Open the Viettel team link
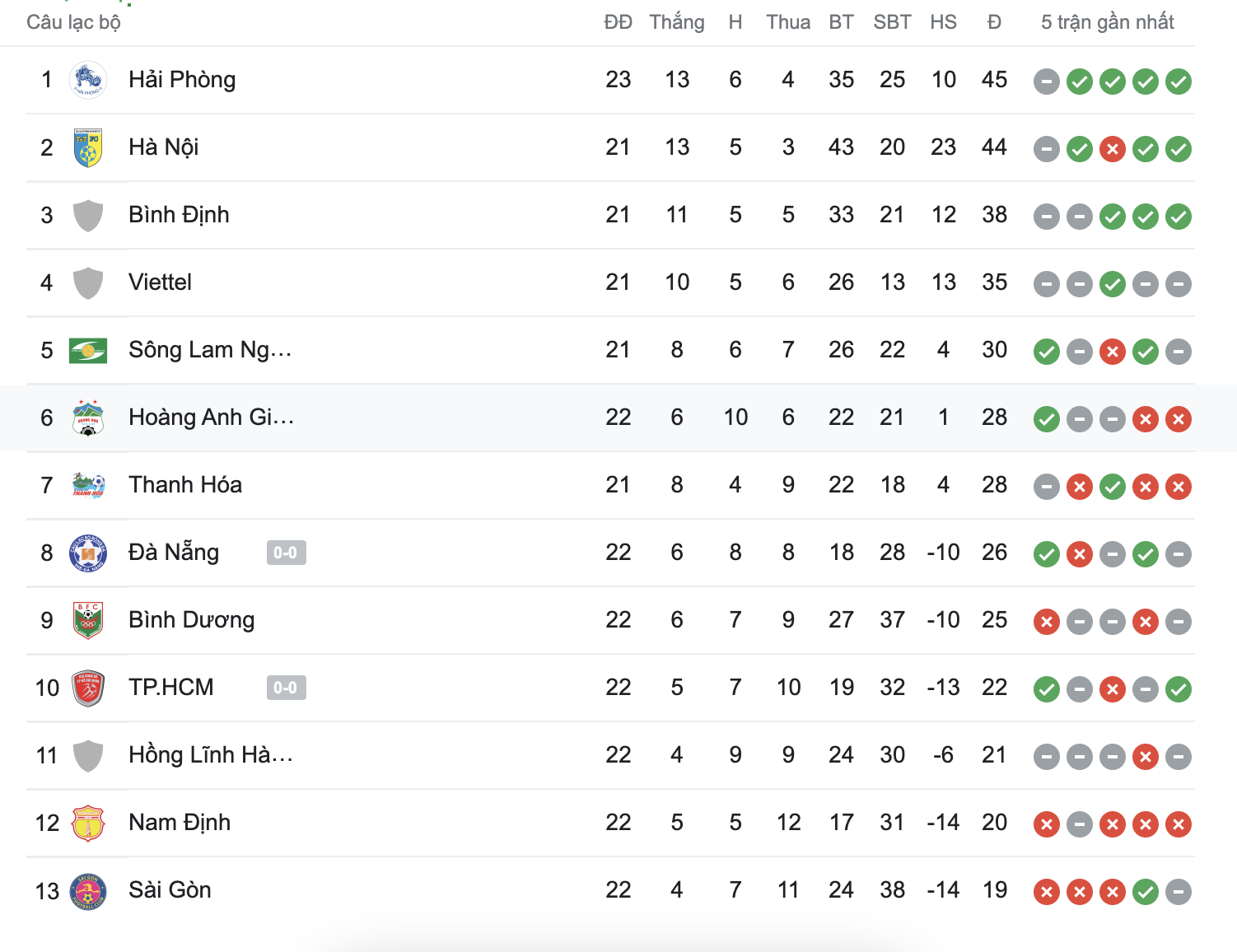Viewport: 1237px width, 952px height. click(x=160, y=282)
